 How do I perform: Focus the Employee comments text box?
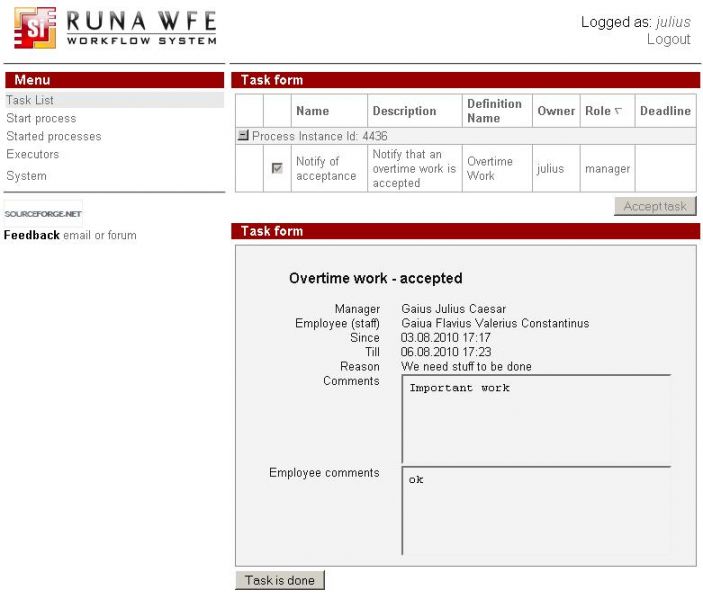536,510
